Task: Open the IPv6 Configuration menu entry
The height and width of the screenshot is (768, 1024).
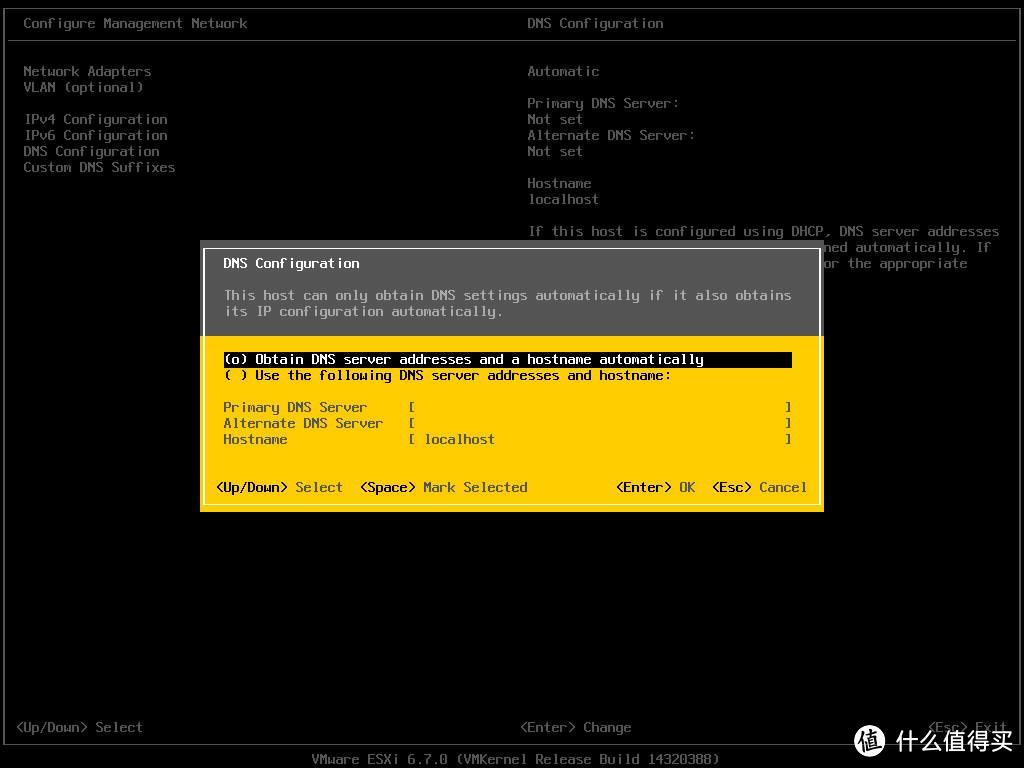Action: [x=95, y=135]
